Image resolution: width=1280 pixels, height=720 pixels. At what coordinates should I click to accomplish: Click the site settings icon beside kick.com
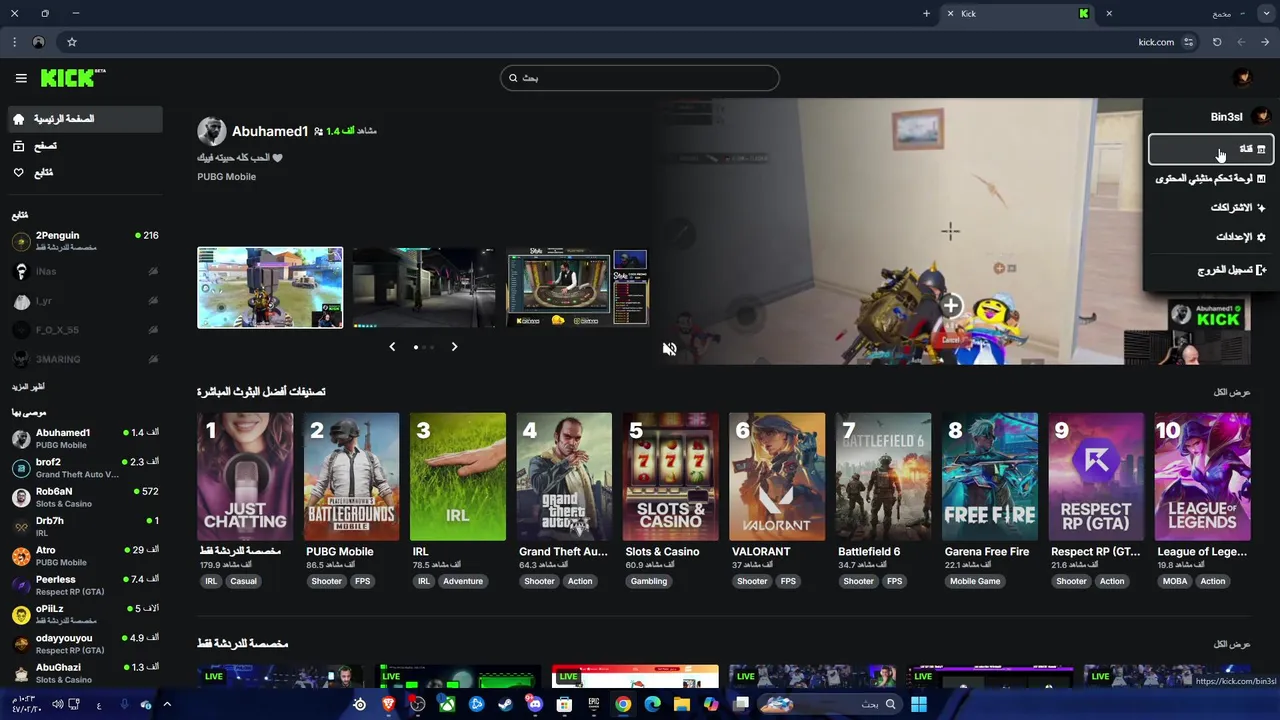pos(1188,42)
